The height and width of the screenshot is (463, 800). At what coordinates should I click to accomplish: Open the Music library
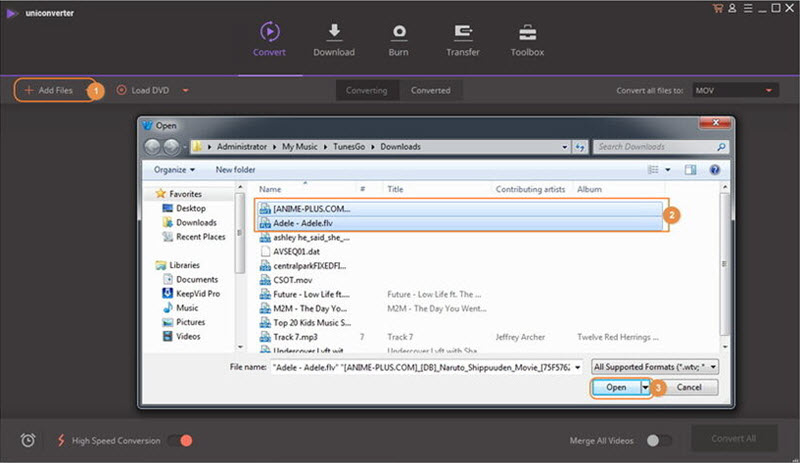180,308
